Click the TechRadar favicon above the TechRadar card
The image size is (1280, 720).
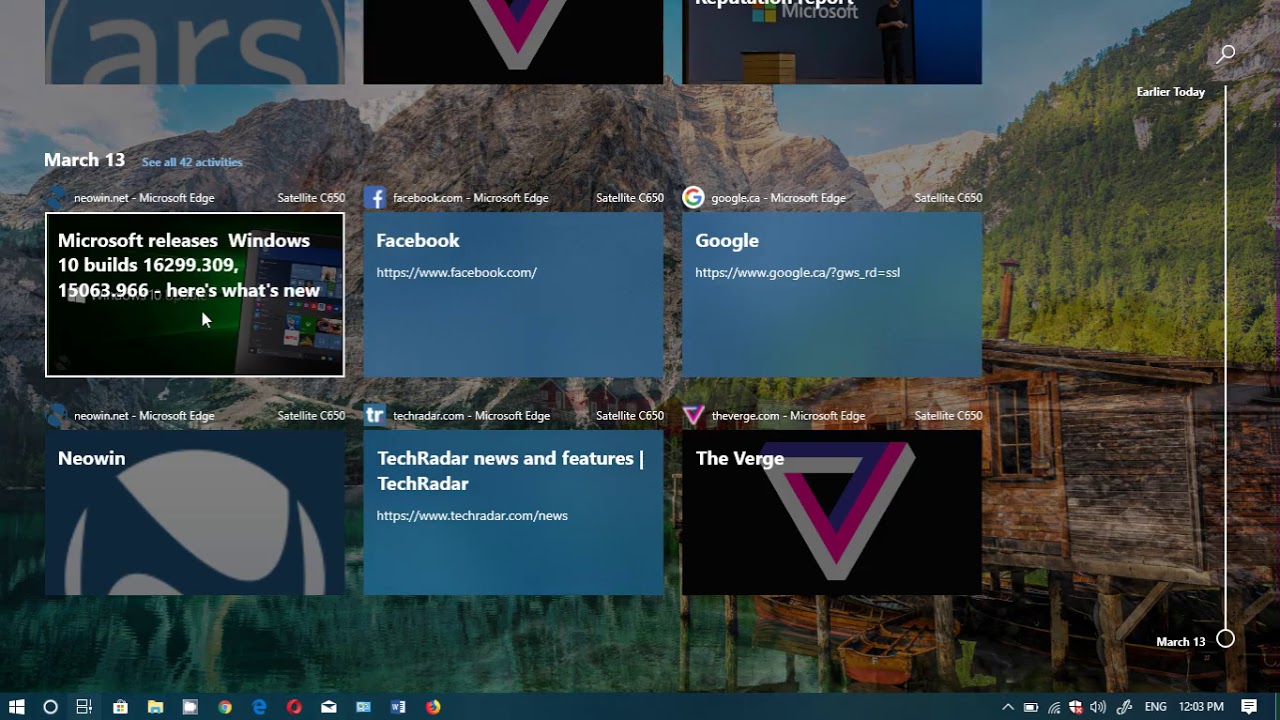pos(375,415)
